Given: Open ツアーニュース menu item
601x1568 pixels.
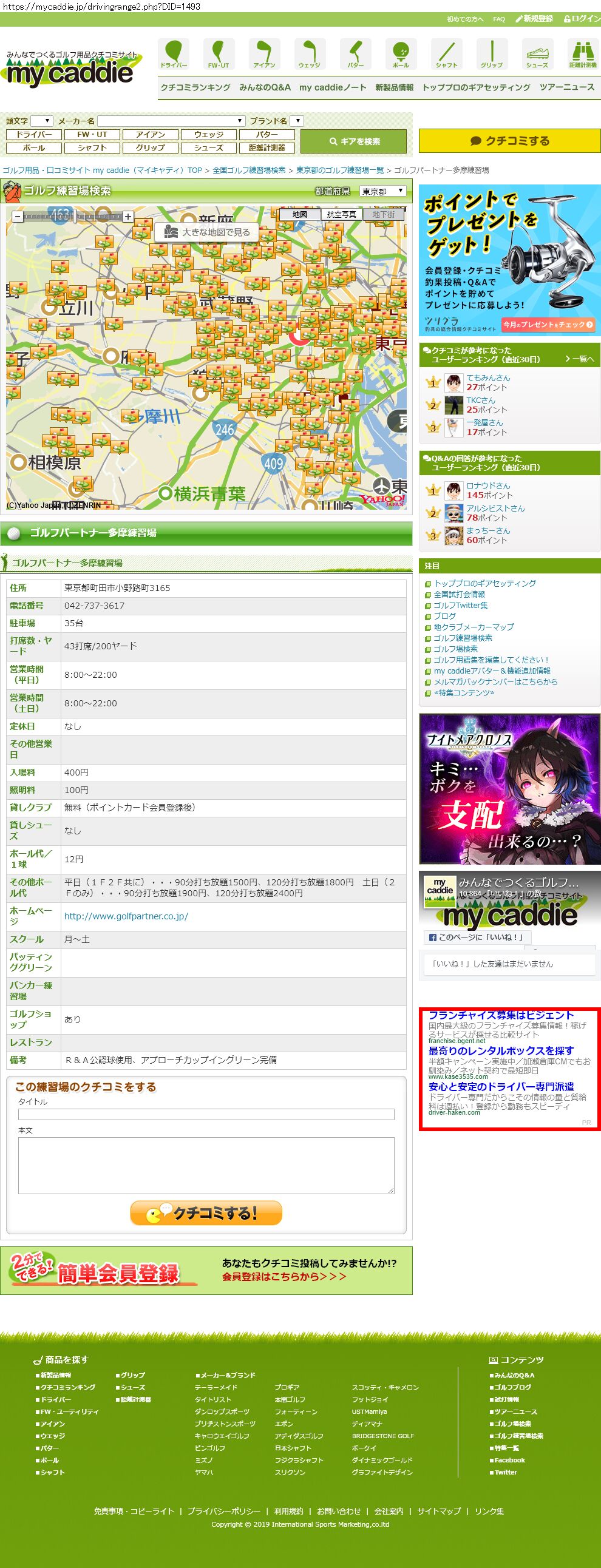Looking at the screenshot, I should 567,87.
